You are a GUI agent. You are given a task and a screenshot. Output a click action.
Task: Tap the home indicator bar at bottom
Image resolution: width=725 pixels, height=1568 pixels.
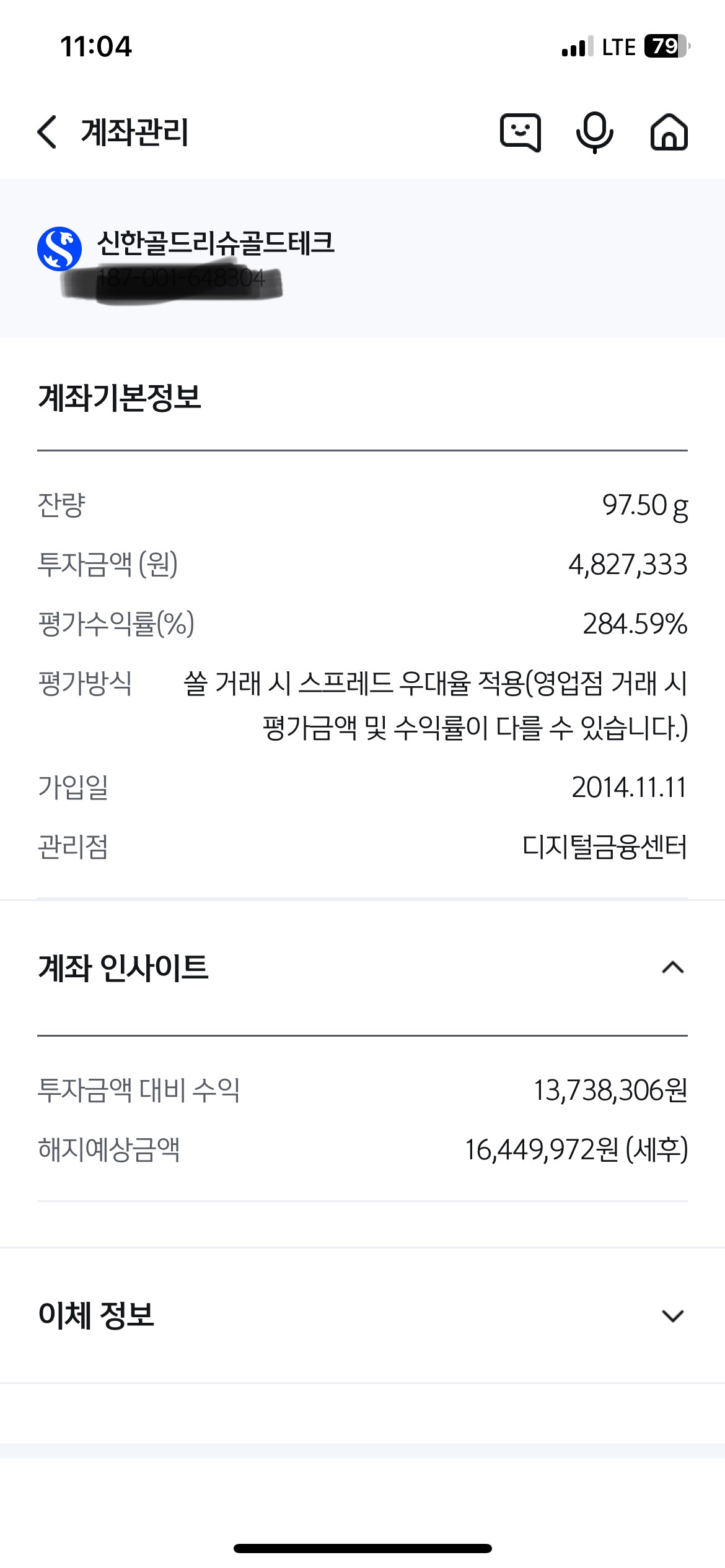[x=362, y=1548]
